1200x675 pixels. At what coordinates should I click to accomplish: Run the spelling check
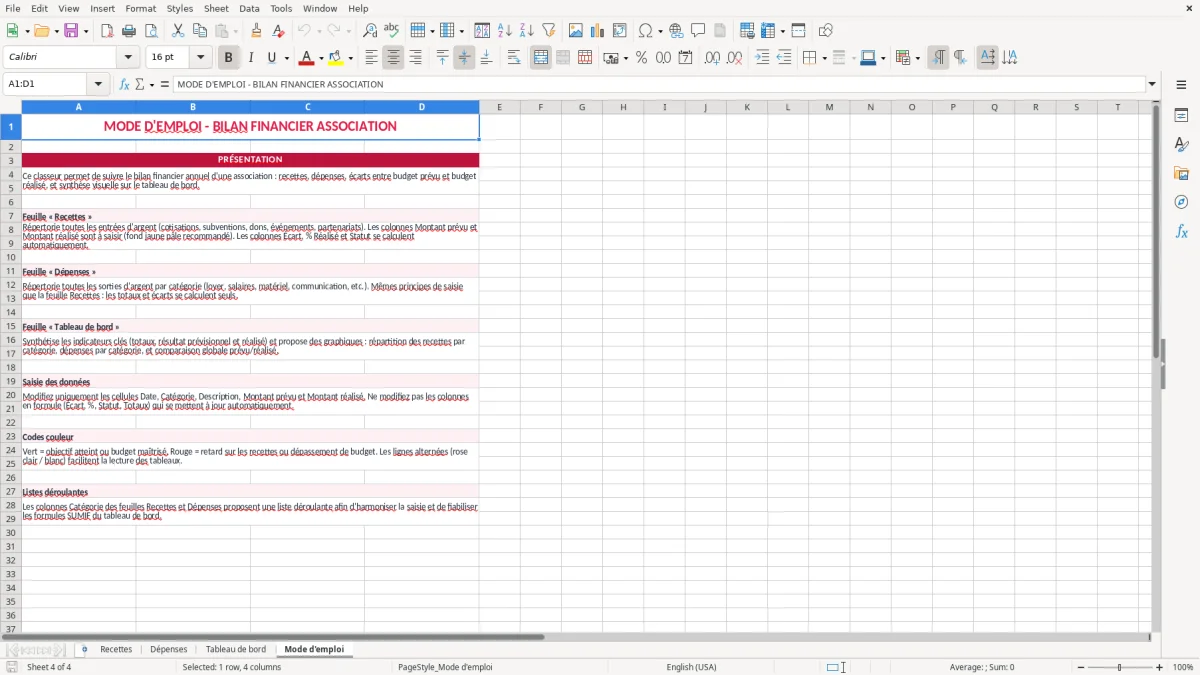391,31
